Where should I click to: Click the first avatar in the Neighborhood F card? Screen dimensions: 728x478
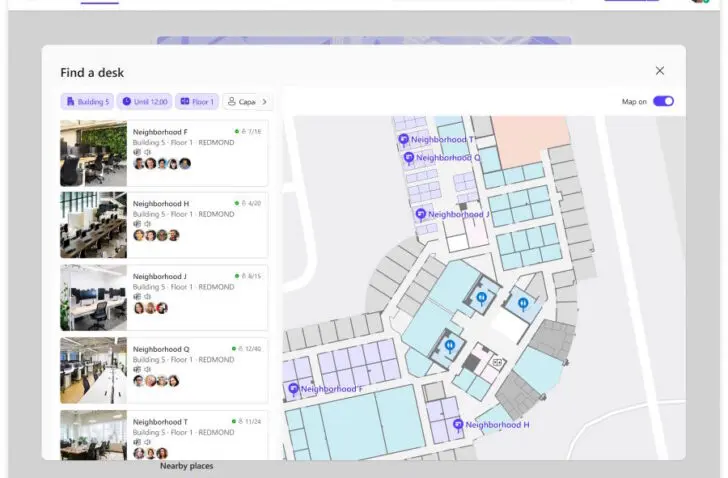click(x=139, y=163)
